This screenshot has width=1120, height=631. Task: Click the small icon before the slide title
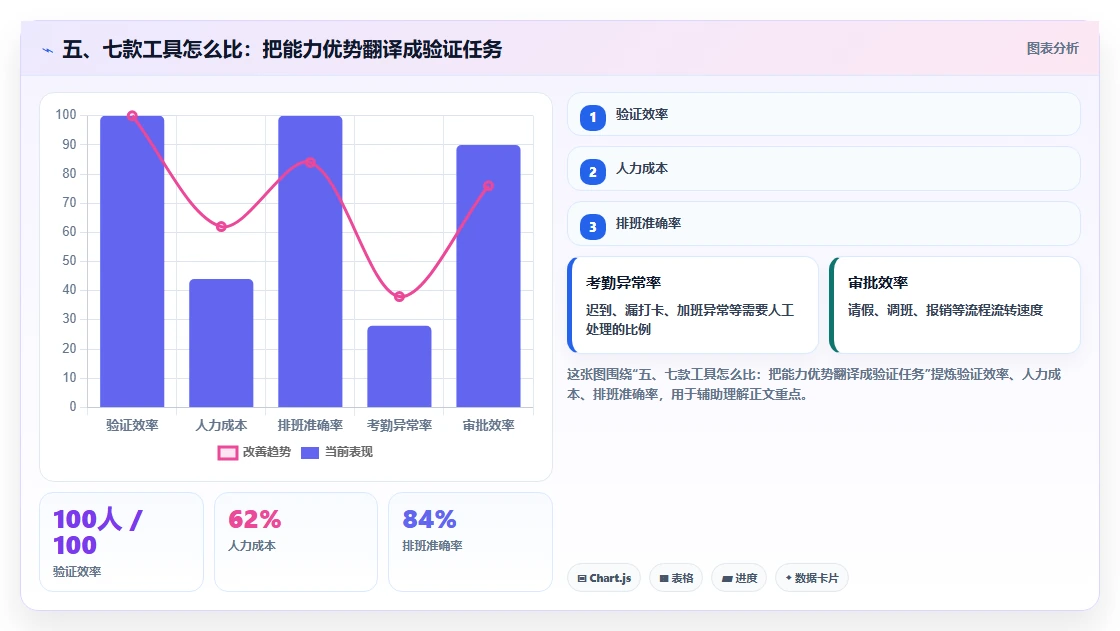click(x=48, y=50)
